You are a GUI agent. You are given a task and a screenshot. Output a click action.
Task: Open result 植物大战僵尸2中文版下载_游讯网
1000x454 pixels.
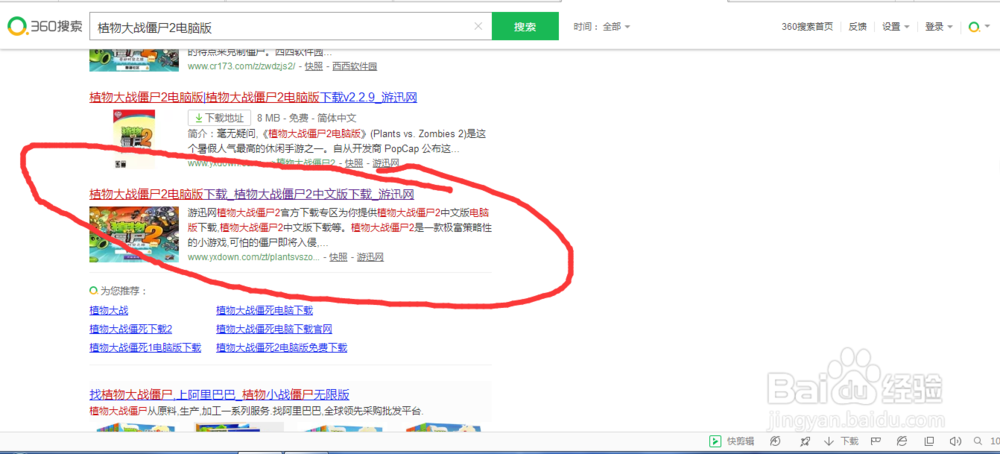tap(252, 193)
